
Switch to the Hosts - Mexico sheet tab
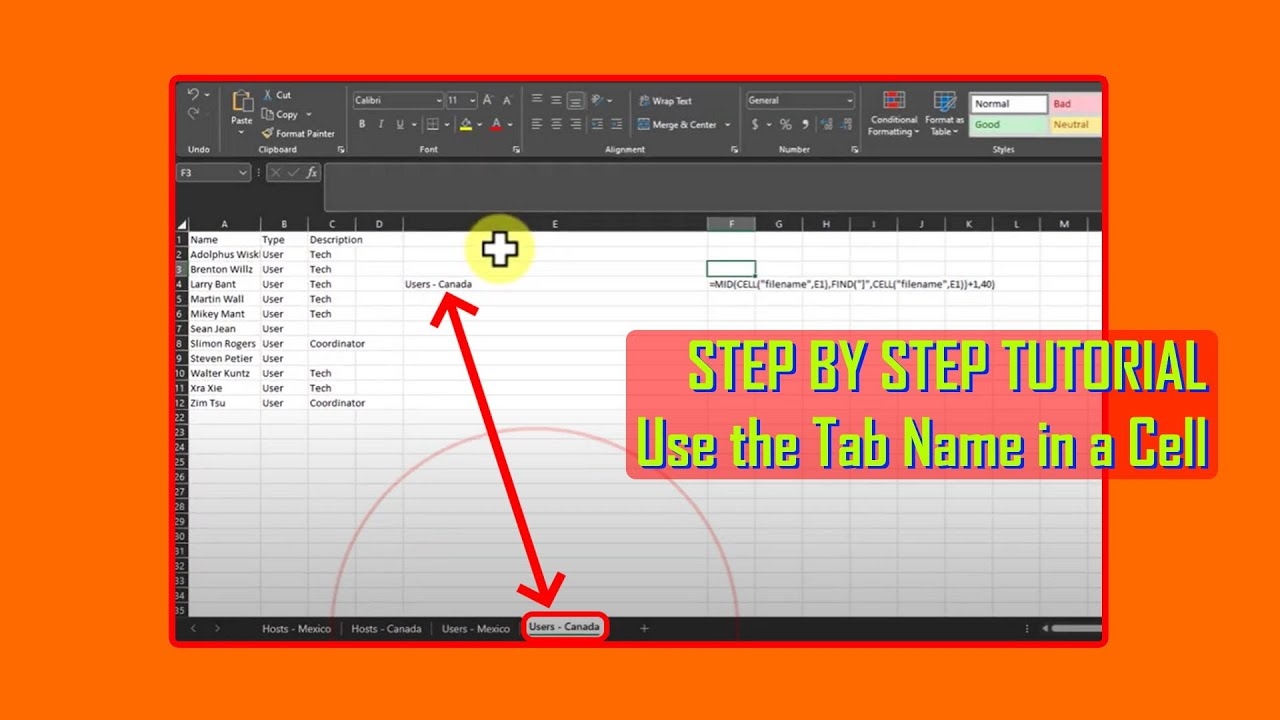pos(296,629)
